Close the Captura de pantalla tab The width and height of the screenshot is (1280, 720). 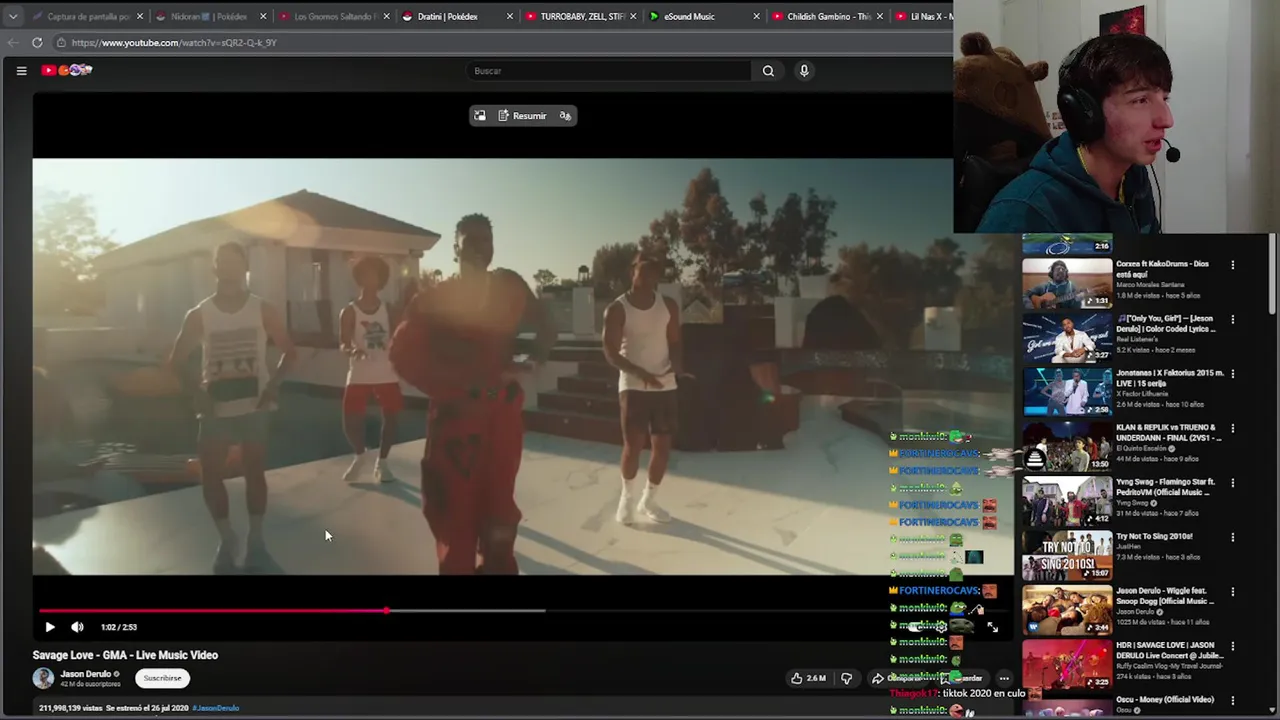point(140,16)
